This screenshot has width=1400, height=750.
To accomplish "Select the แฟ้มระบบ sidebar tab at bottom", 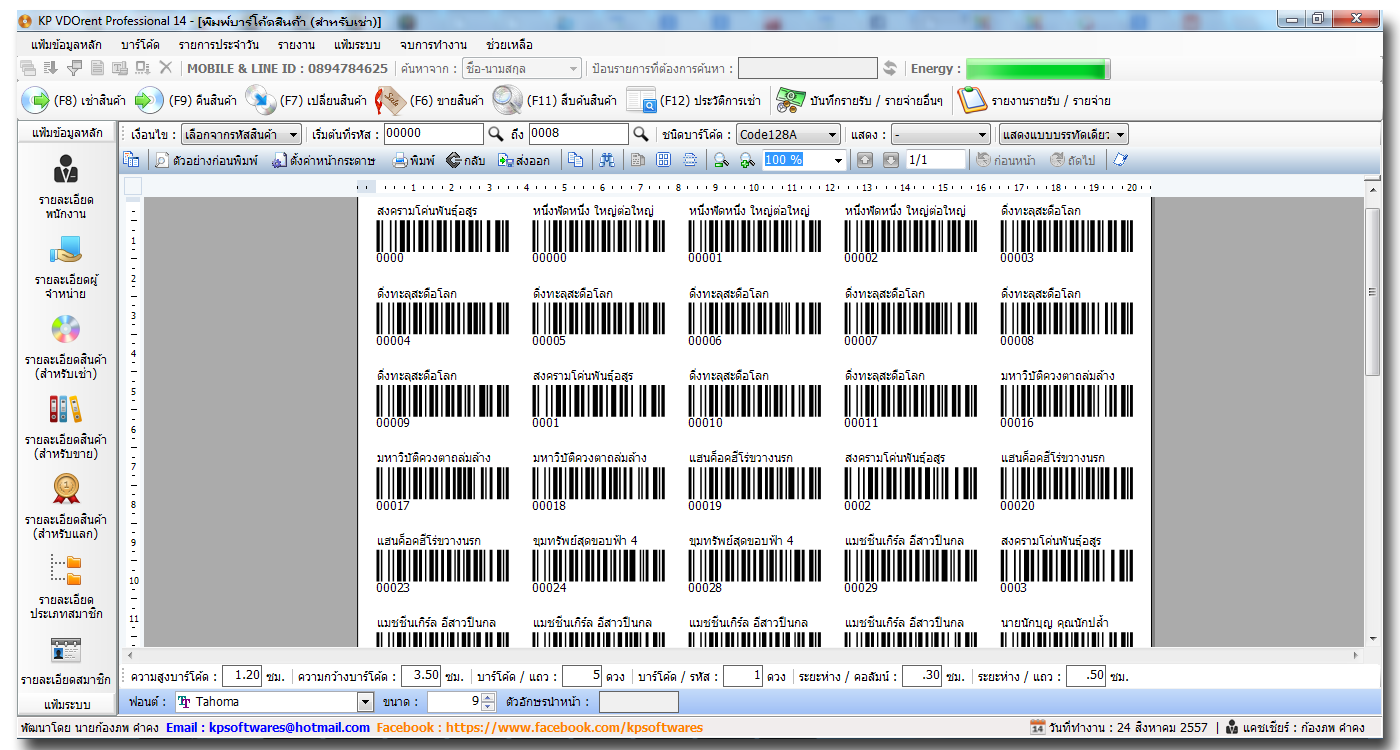I will coord(67,704).
